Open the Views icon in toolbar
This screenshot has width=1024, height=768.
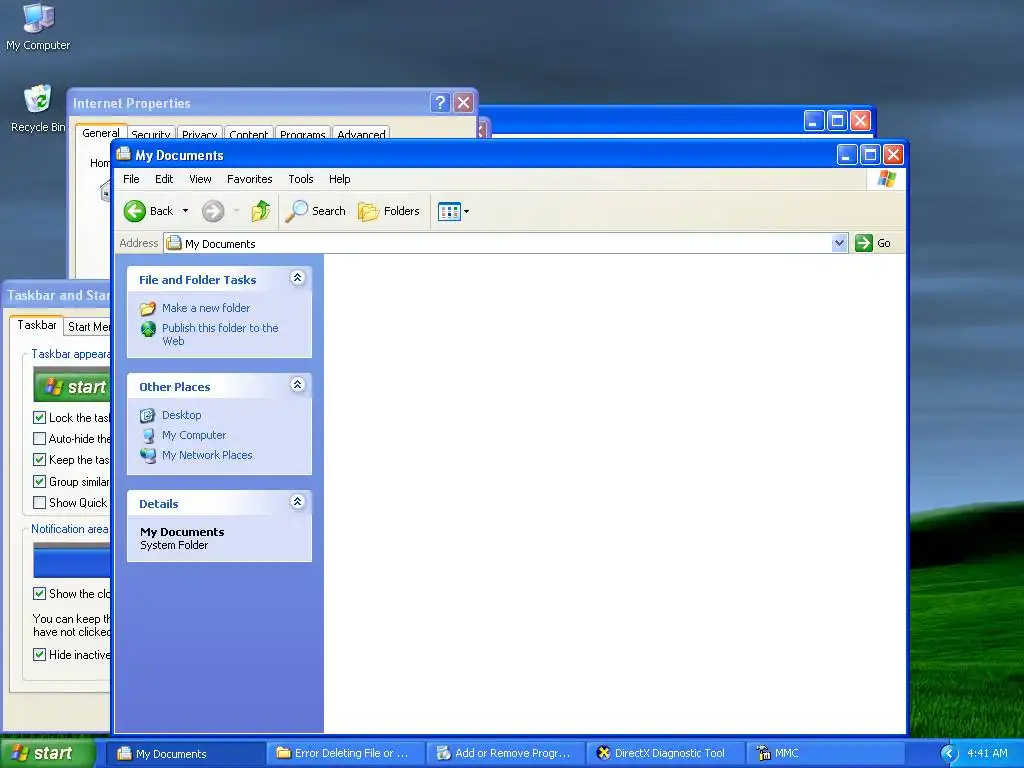pyautogui.click(x=449, y=212)
